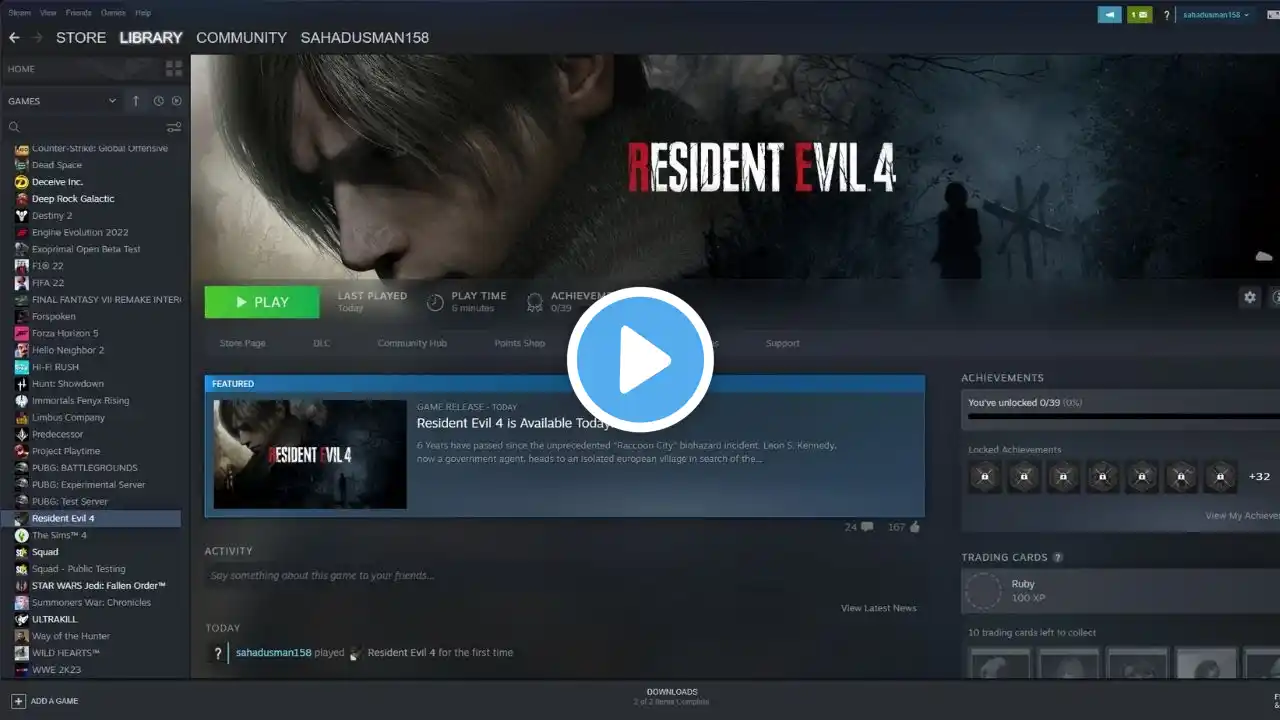Open the DLC tab

322,343
